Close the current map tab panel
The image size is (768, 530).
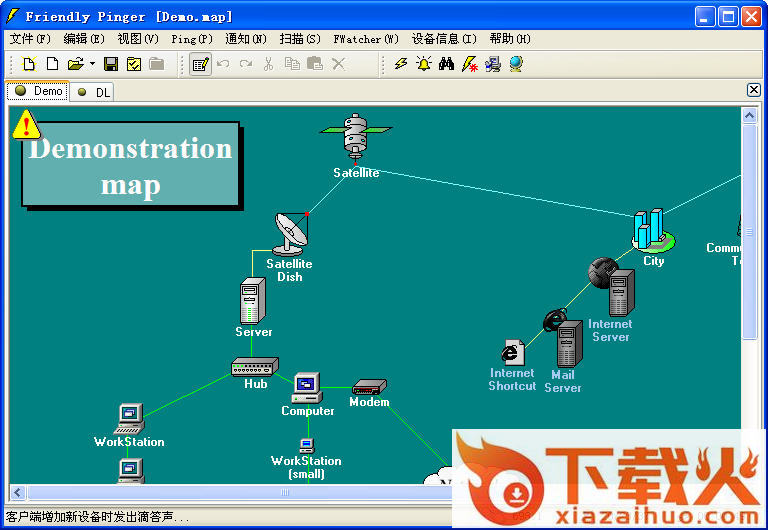(754, 90)
